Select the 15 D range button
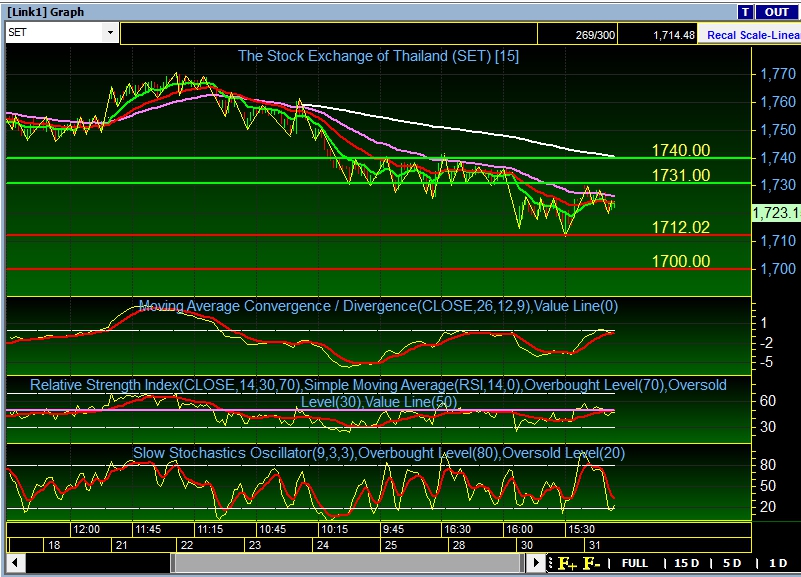The width and height of the screenshot is (801, 577). 686,563
